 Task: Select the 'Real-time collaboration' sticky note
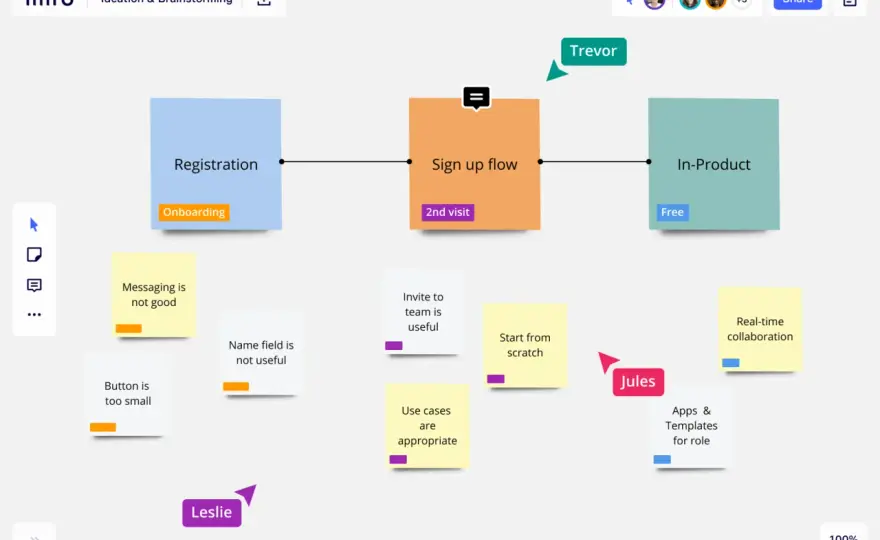[760, 329]
